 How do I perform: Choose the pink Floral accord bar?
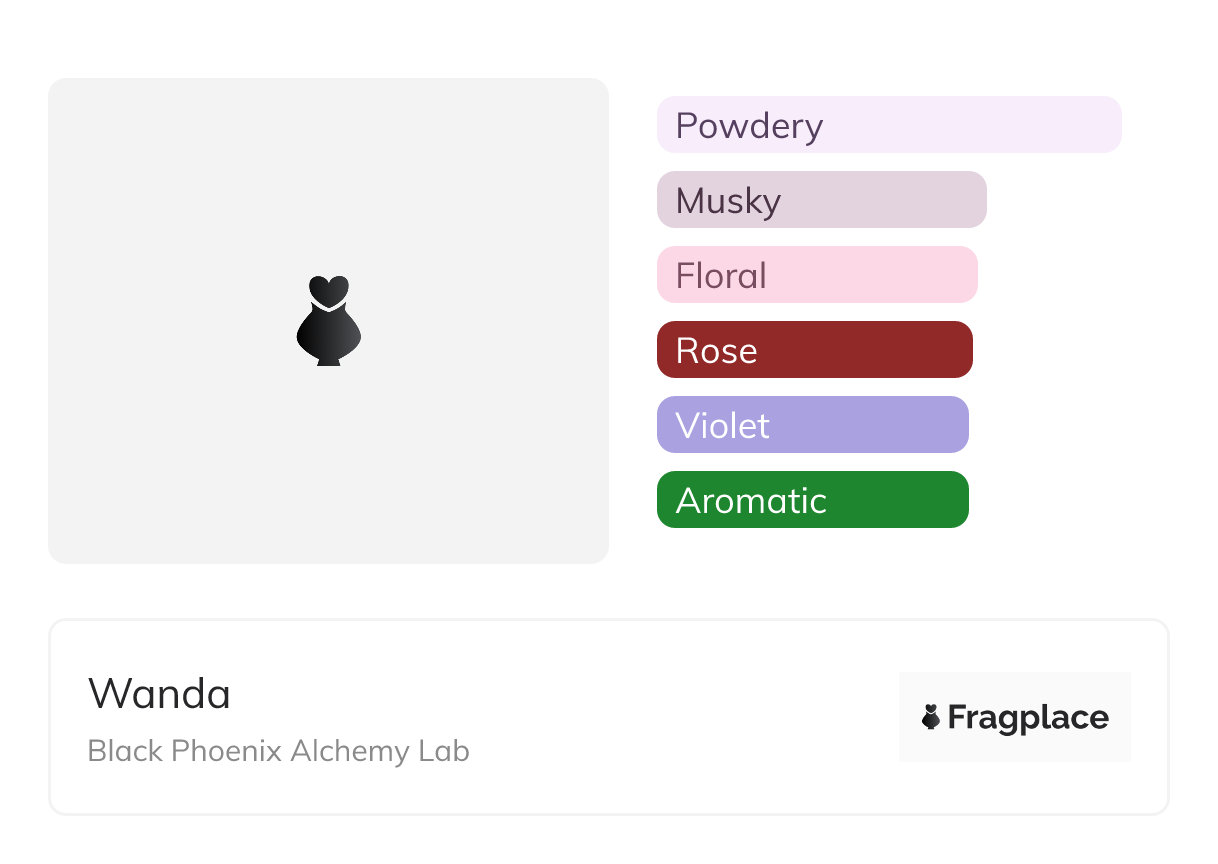coord(817,275)
